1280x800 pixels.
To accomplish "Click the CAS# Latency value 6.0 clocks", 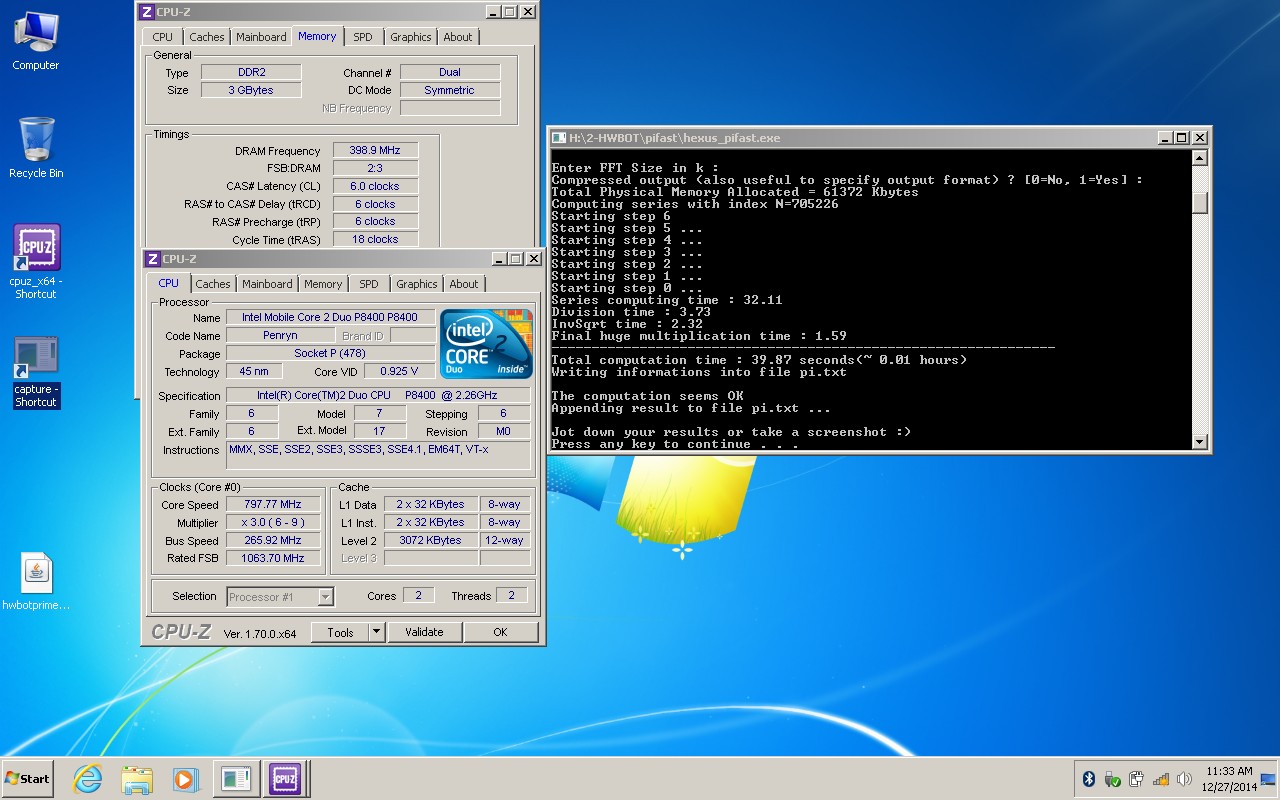I will coord(375,187).
